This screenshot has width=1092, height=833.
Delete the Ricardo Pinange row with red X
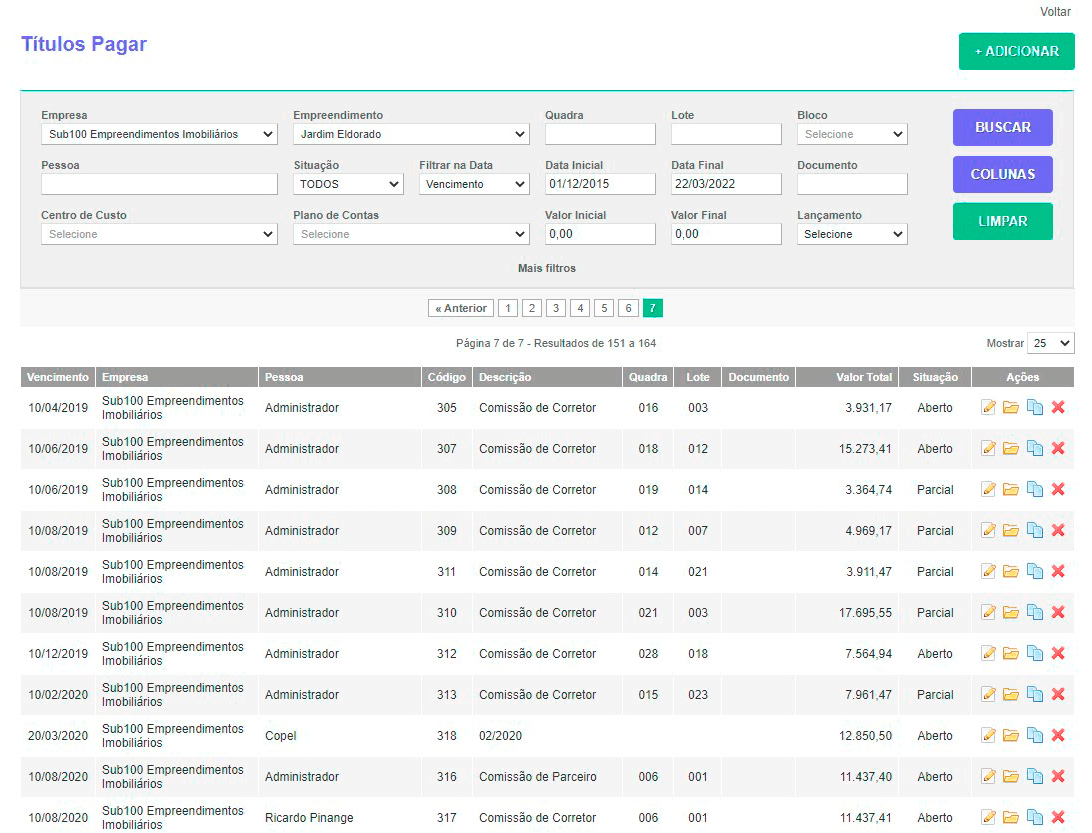(x=1058, y=818)
